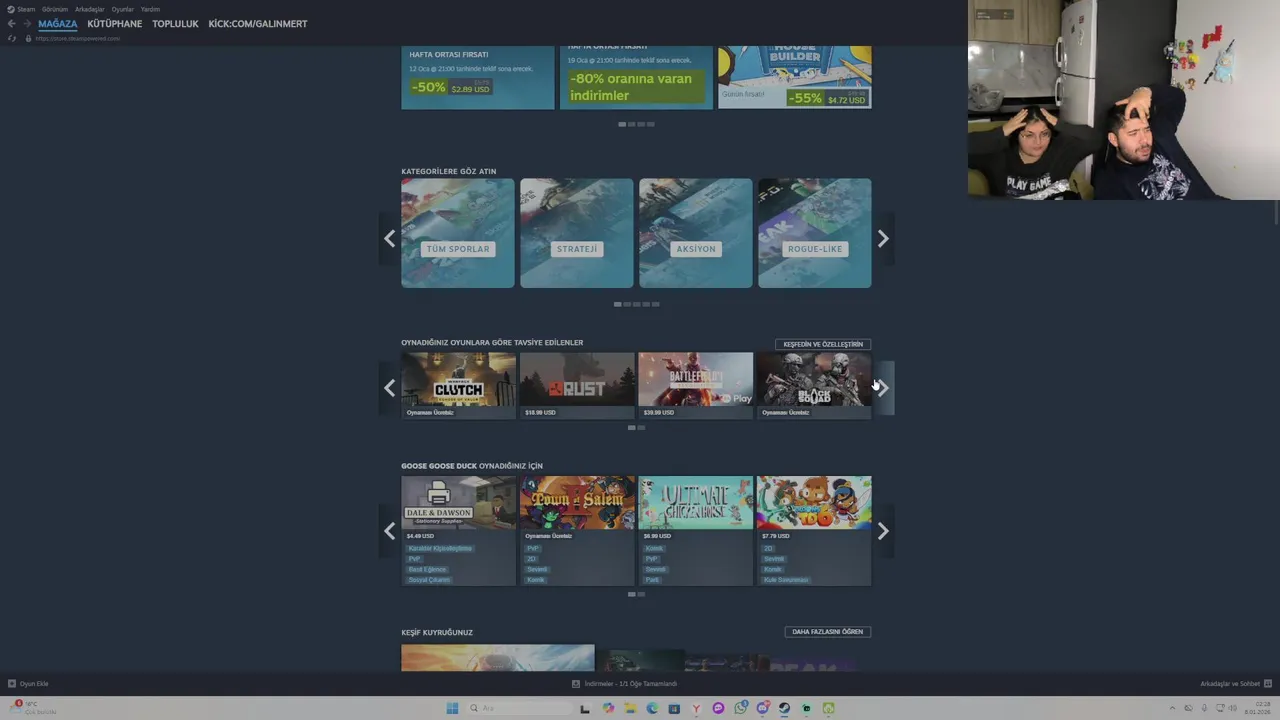Click the store URL address text
Viewport: 1280px width, 720px height.
point(78,38)
